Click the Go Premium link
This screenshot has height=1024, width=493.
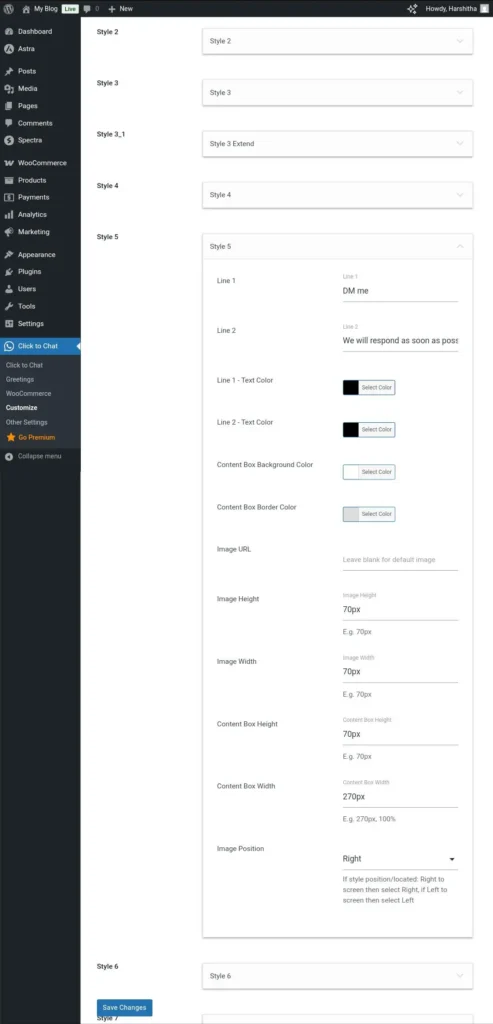coord(37,438)
